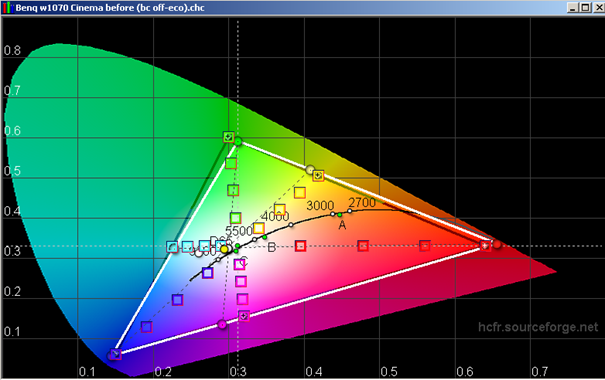Click the red reference target square at triangle vertex
This screenshot has width=605, height=380.
(485, 245)
